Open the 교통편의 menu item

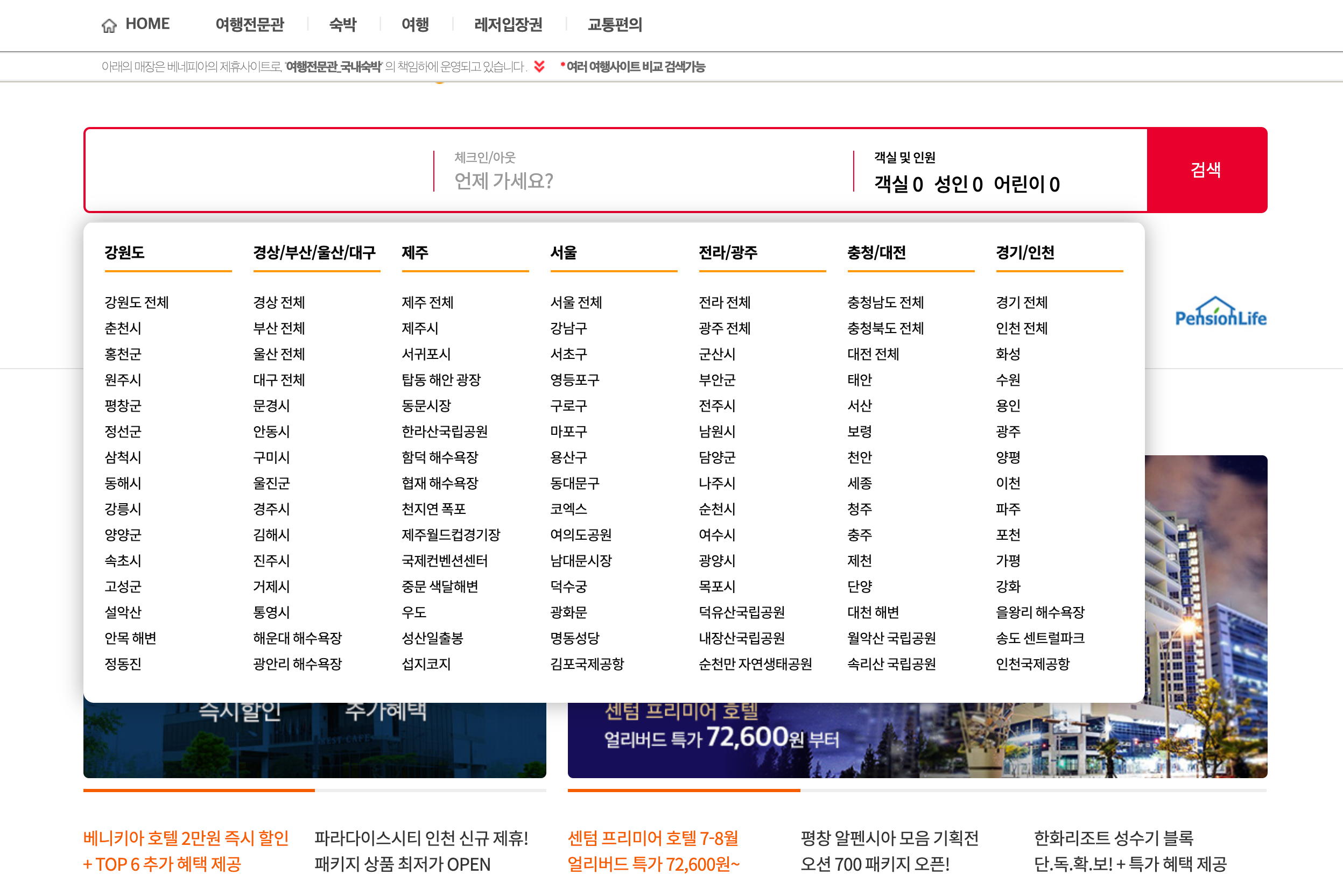coord(615,25)
